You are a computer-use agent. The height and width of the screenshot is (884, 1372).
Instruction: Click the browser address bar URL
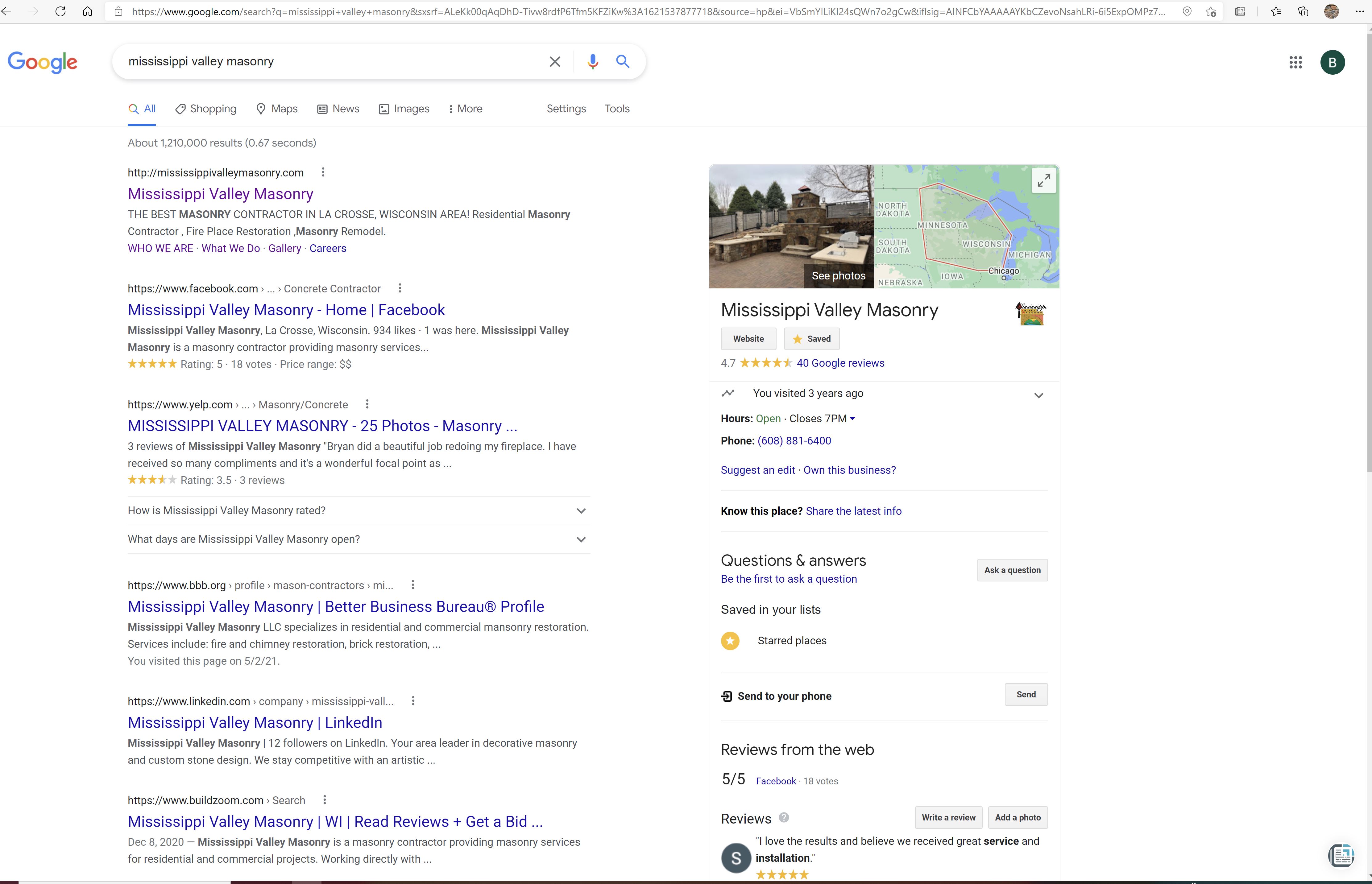(x=649, y=11)
